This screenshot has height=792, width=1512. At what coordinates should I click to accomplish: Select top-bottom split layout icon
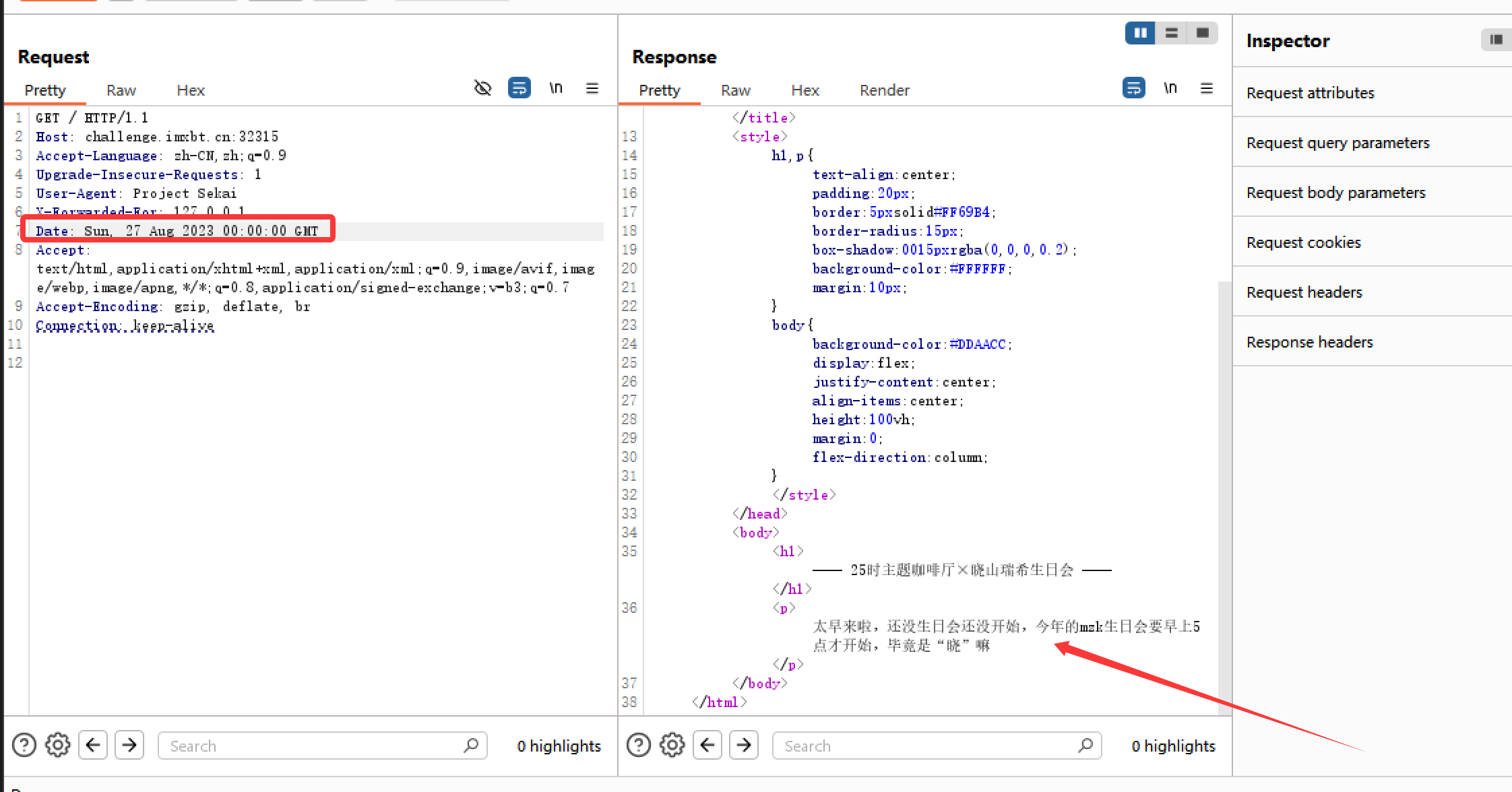1172,33
